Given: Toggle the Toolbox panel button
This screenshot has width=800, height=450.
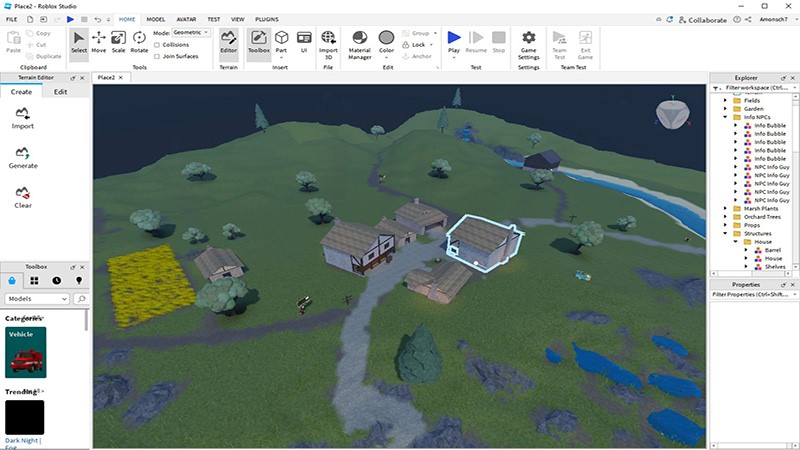Looking at the screenshot, I should pyautogui.click(x=259, y=42).
